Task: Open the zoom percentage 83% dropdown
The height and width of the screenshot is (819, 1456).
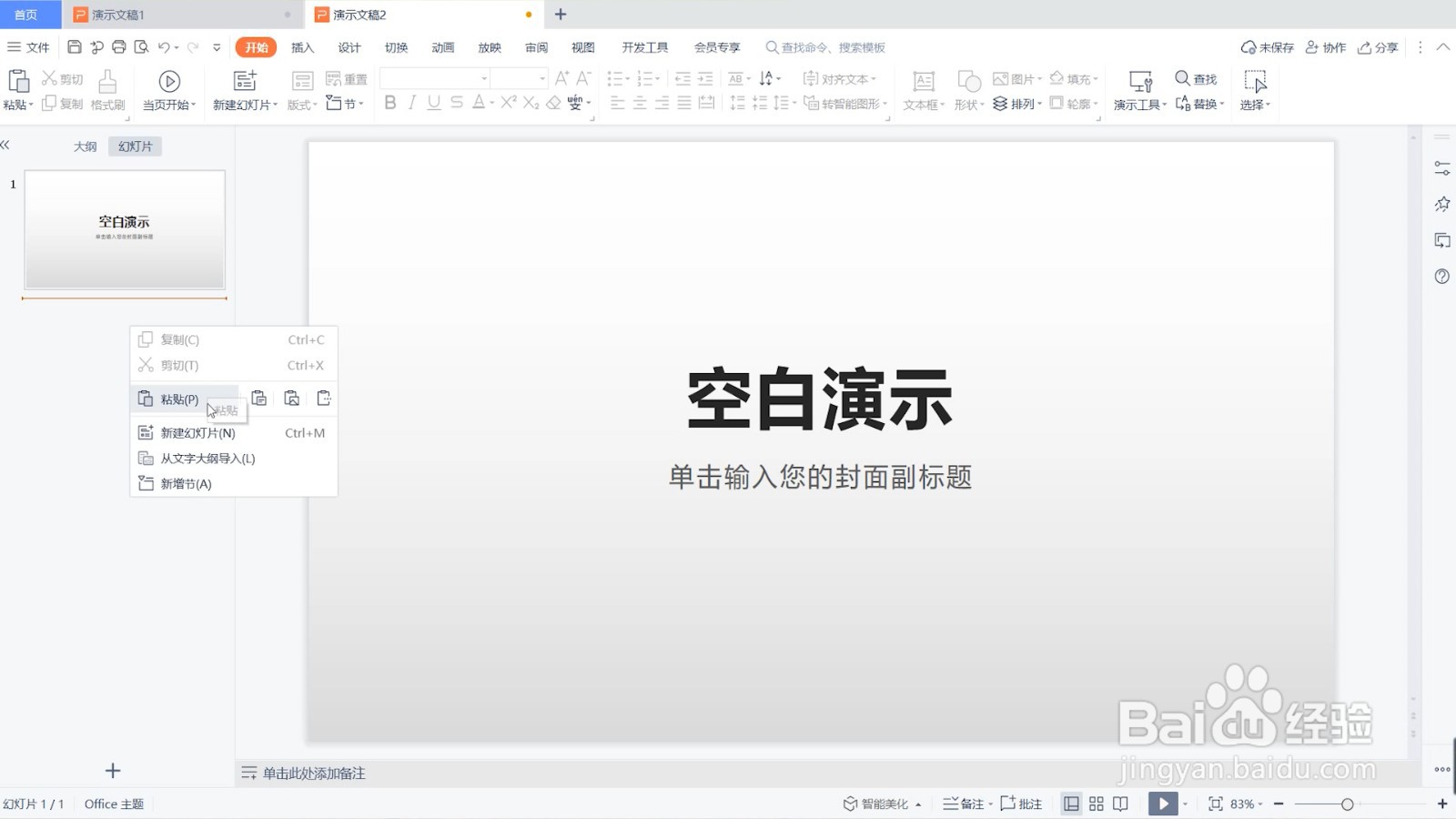Action: pos(1247,804)
